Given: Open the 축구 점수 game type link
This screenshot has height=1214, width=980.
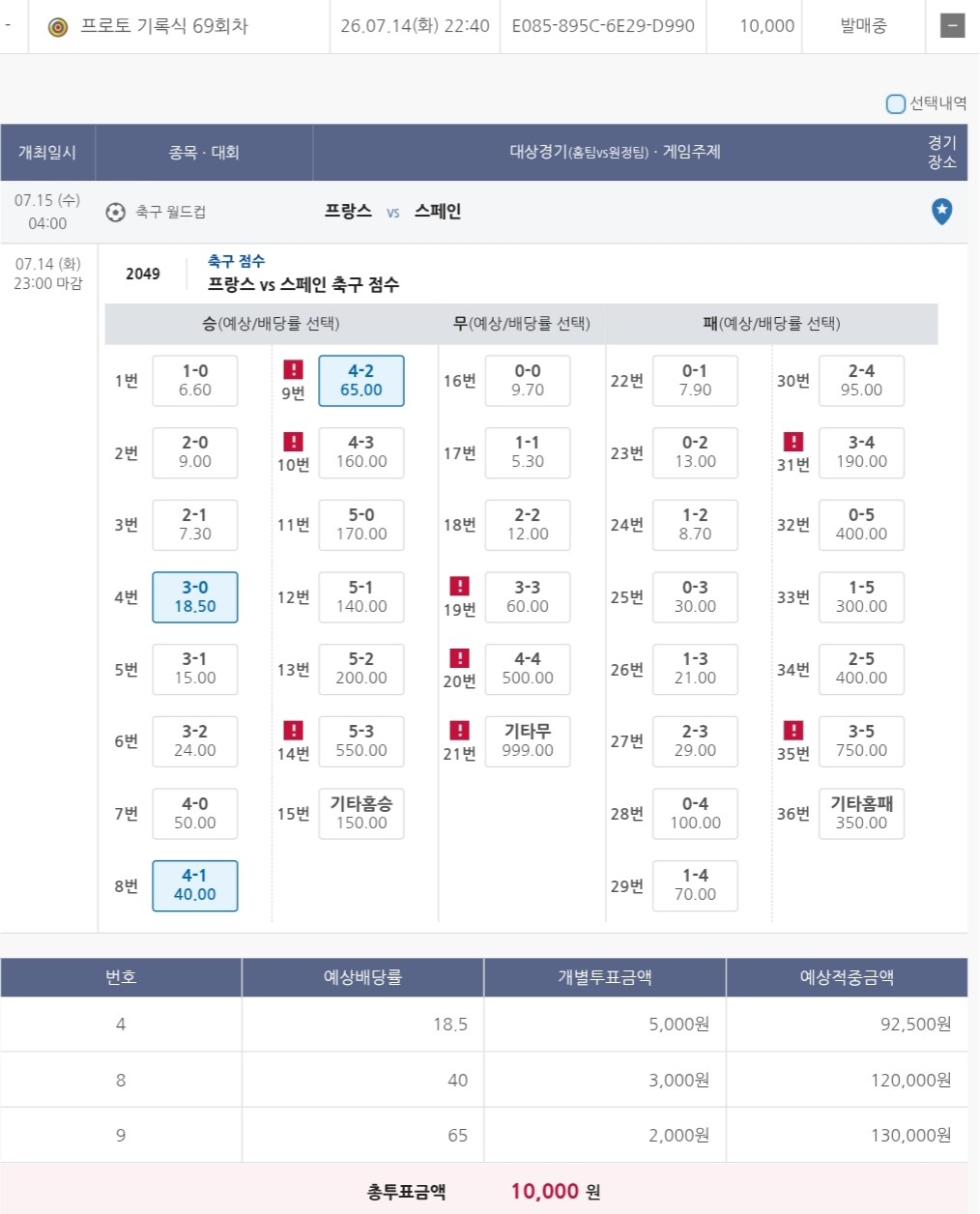Looking at the screenshot, I should pos(236,261).
